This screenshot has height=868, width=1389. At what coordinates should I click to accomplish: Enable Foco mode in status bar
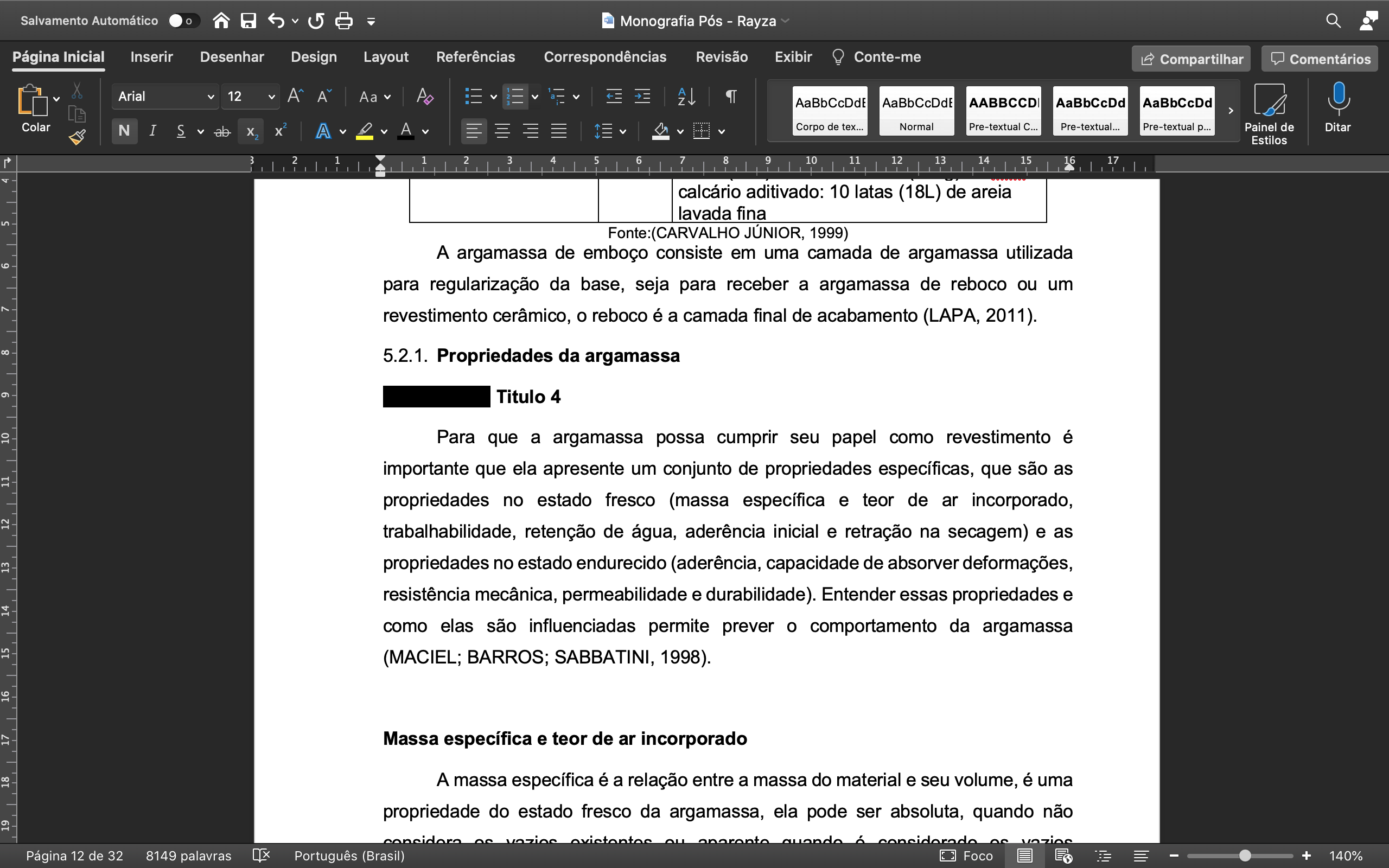966,856
